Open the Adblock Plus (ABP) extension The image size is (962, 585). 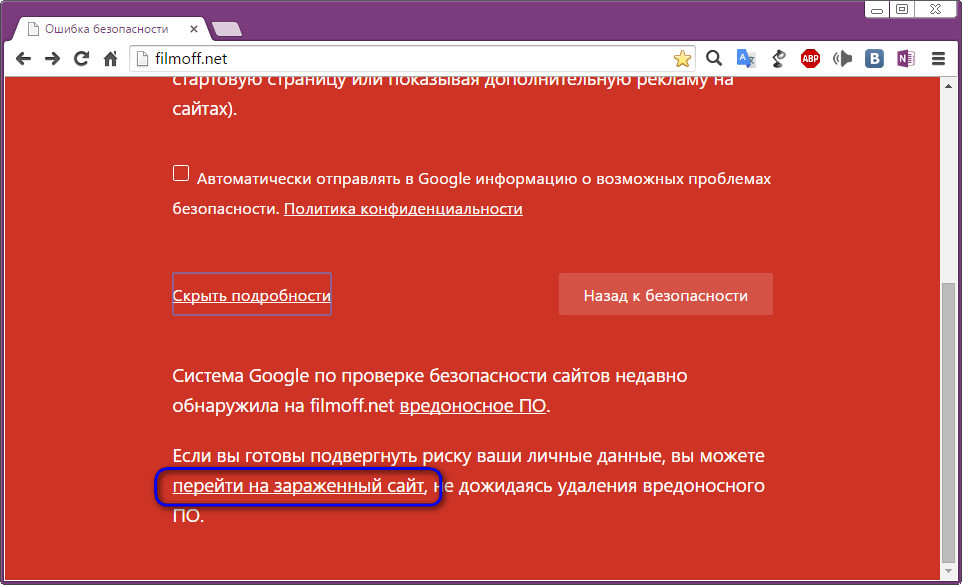[810, 58]
